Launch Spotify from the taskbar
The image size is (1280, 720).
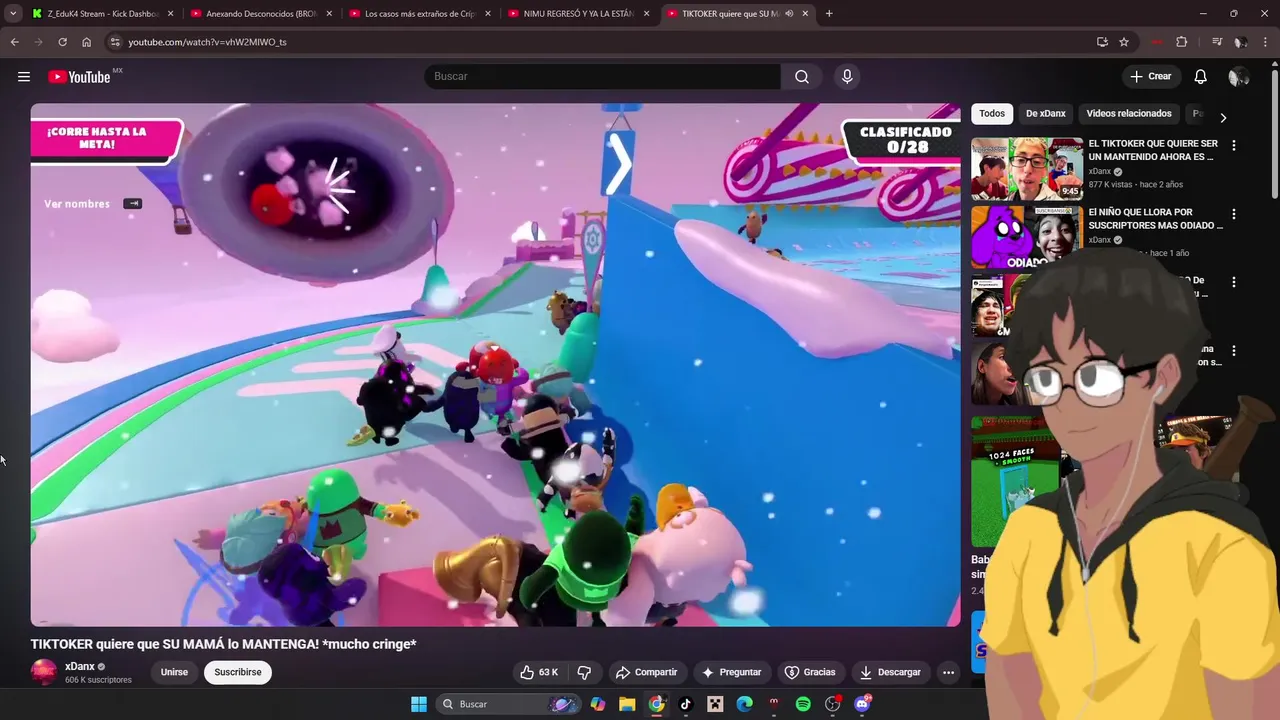tap(803, 704)
